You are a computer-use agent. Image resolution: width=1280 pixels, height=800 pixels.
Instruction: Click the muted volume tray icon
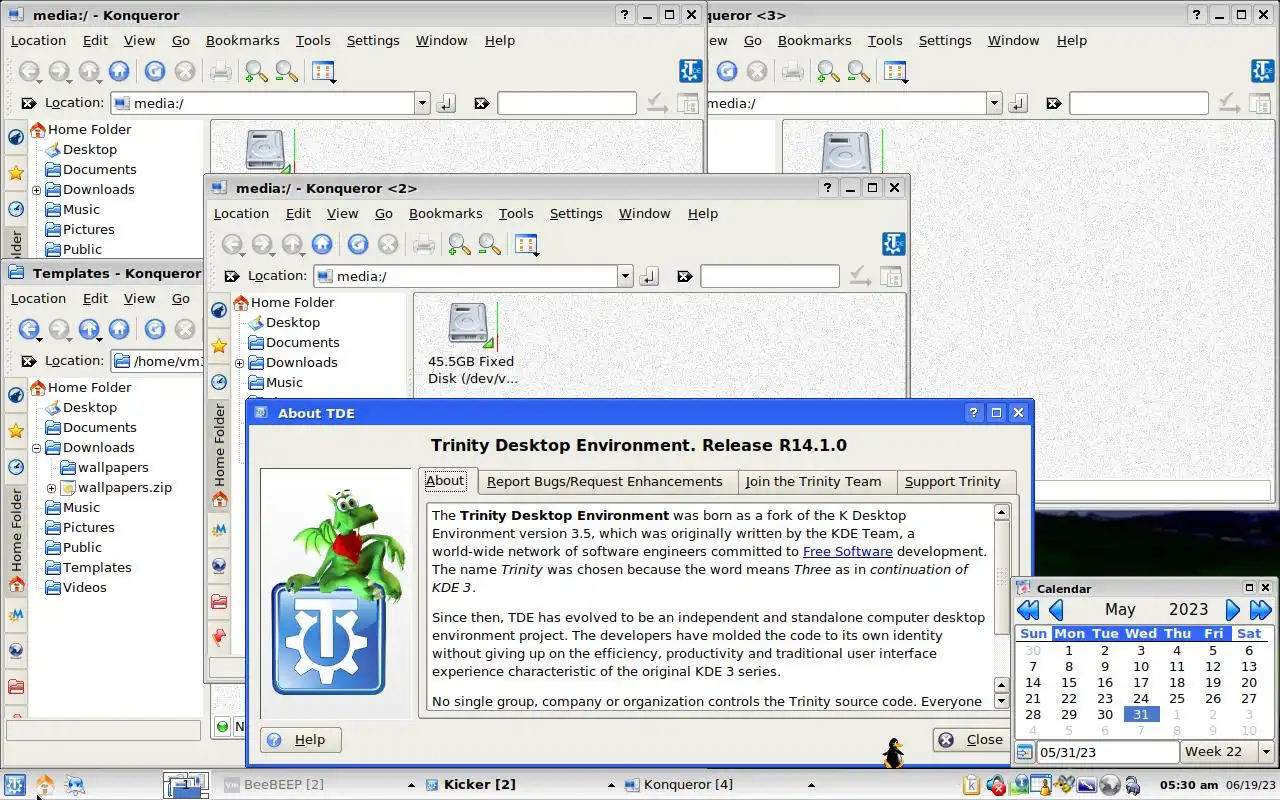pyautogui.click(x=995, y=785)
